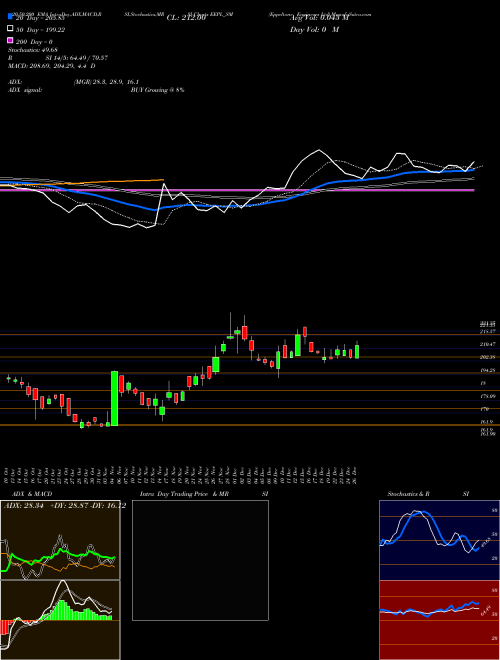This screenshot has height=660, width=500.
Task: Select the '50 Day - 199.22' legend text
Action: (41, 30)
